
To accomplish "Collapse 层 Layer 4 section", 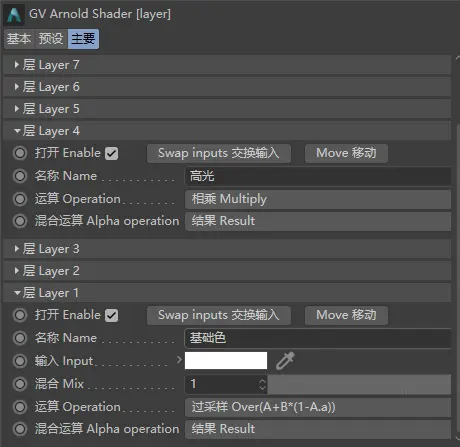I will click(x=227, y=131).
